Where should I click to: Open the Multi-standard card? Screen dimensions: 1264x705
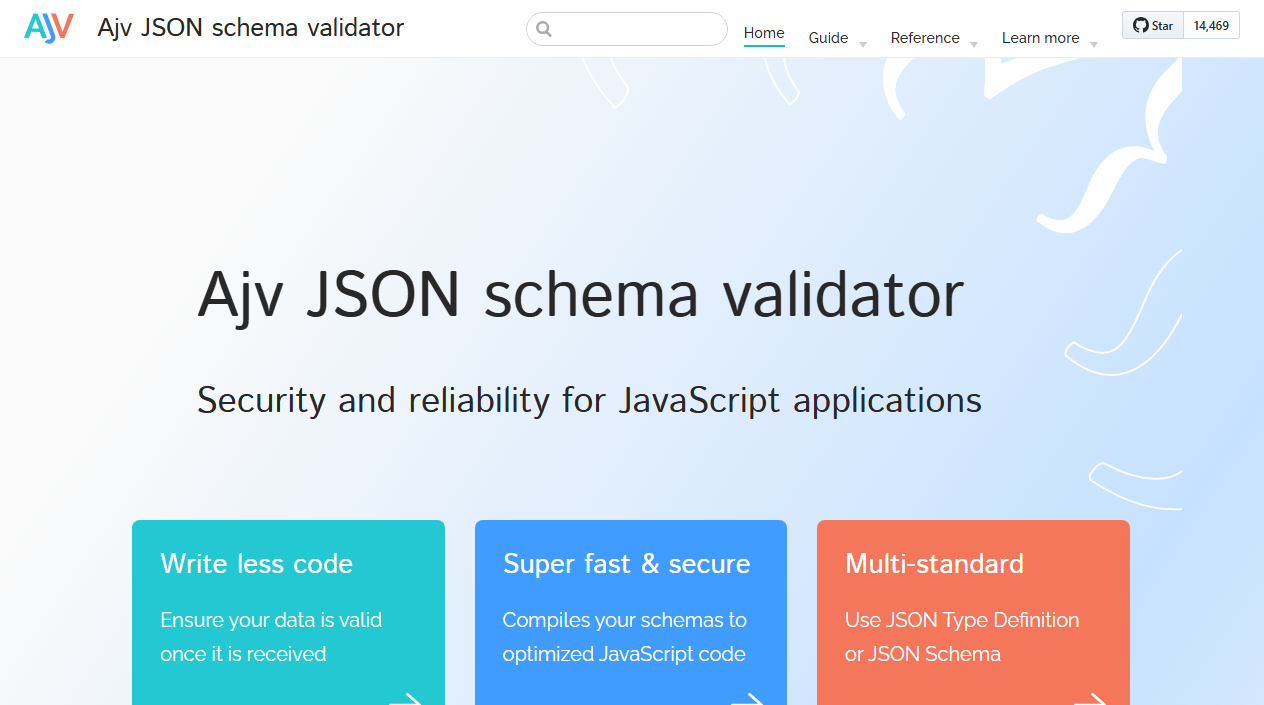pos(973,610)
